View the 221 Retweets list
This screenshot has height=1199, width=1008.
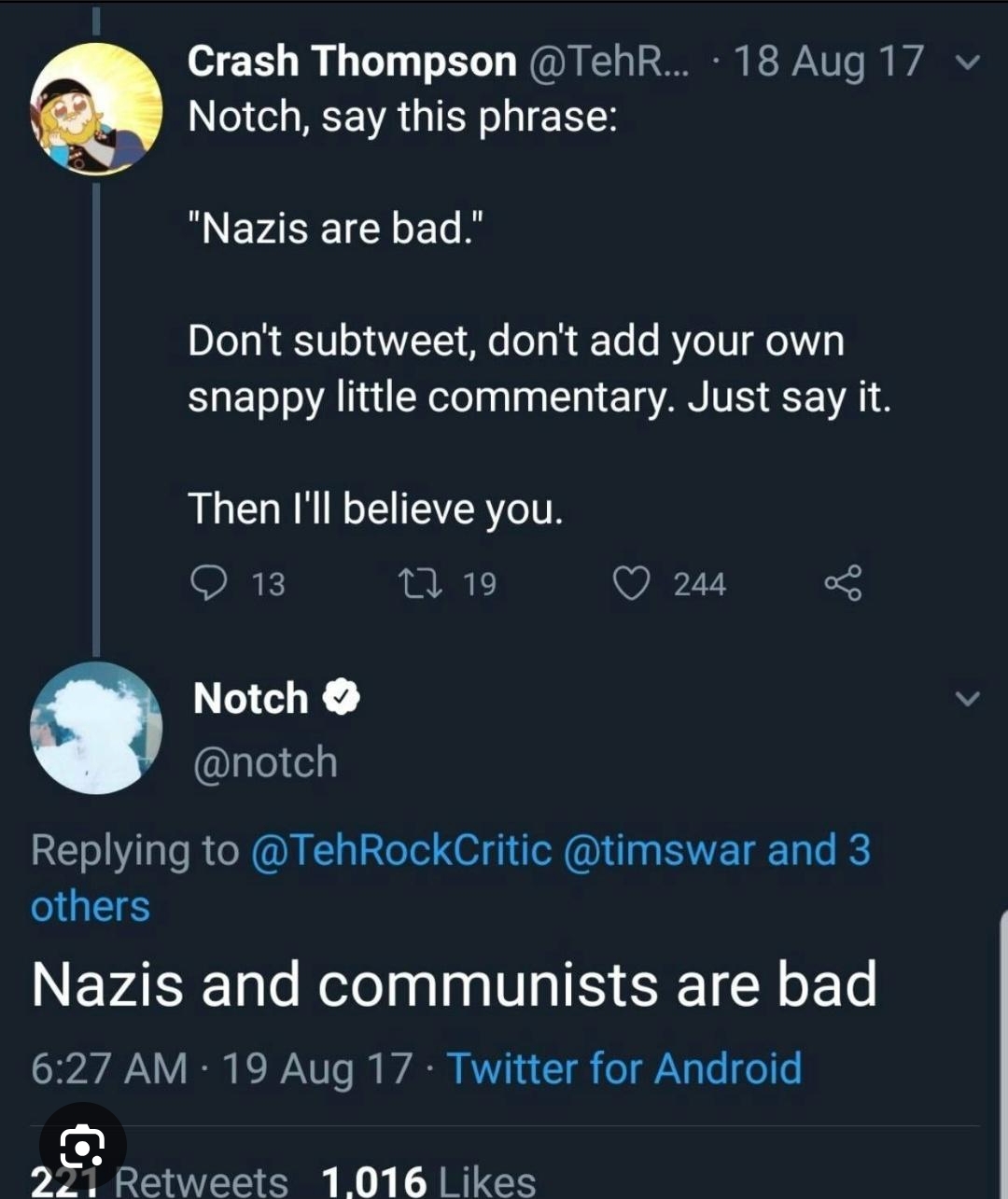[159, 1181]
